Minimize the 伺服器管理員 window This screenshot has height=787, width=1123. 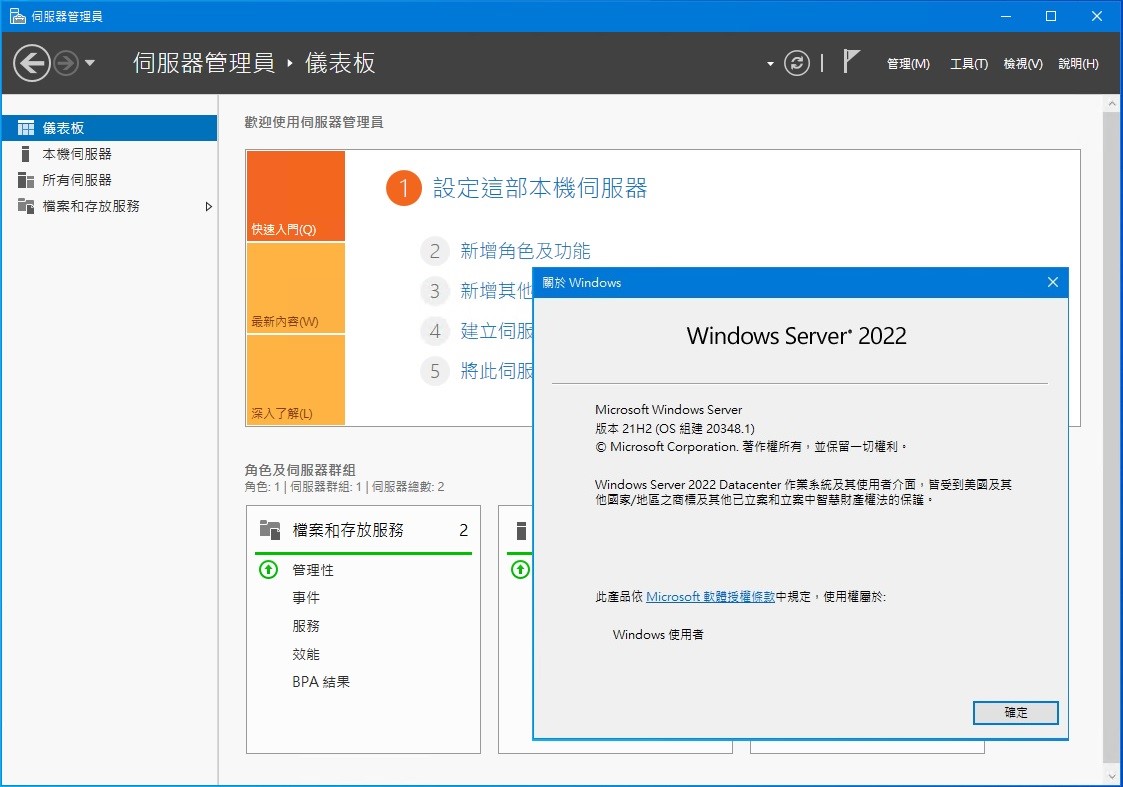click(x=1006, y=16)
